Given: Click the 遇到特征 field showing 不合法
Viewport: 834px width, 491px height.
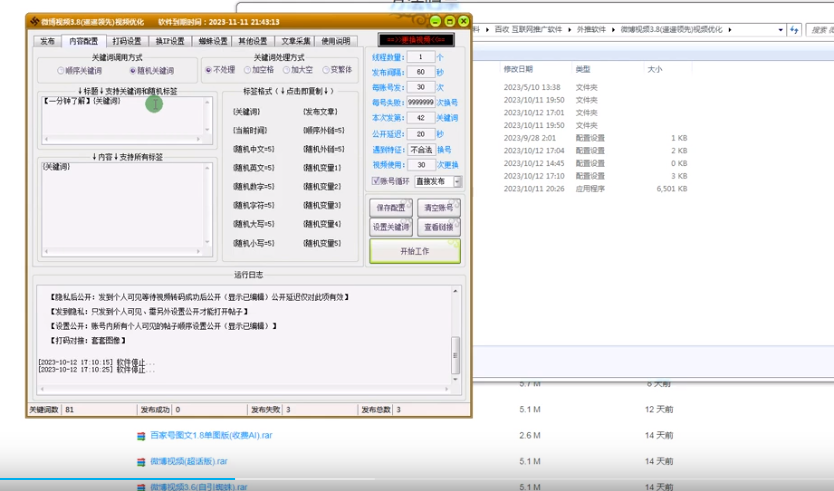Looking at the screenshot, I should point(421,150).
